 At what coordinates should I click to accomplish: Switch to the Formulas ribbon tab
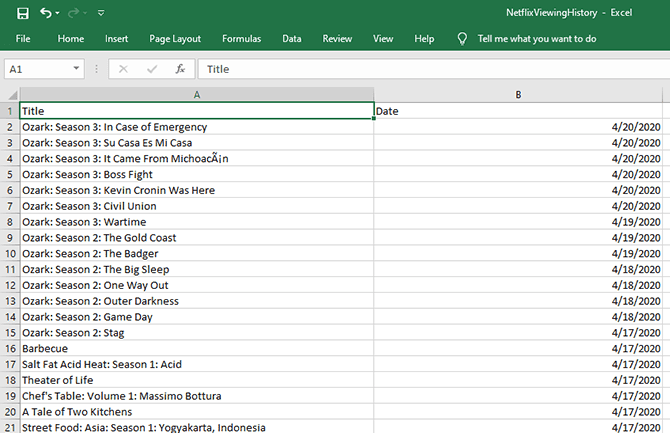pyautogui.click(x=241, y=38)
